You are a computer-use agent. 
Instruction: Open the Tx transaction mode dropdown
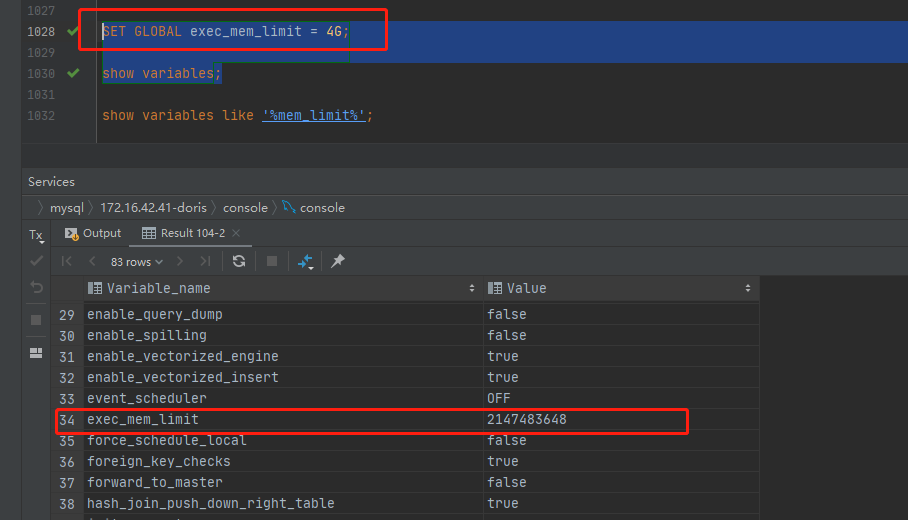[36, 235]
